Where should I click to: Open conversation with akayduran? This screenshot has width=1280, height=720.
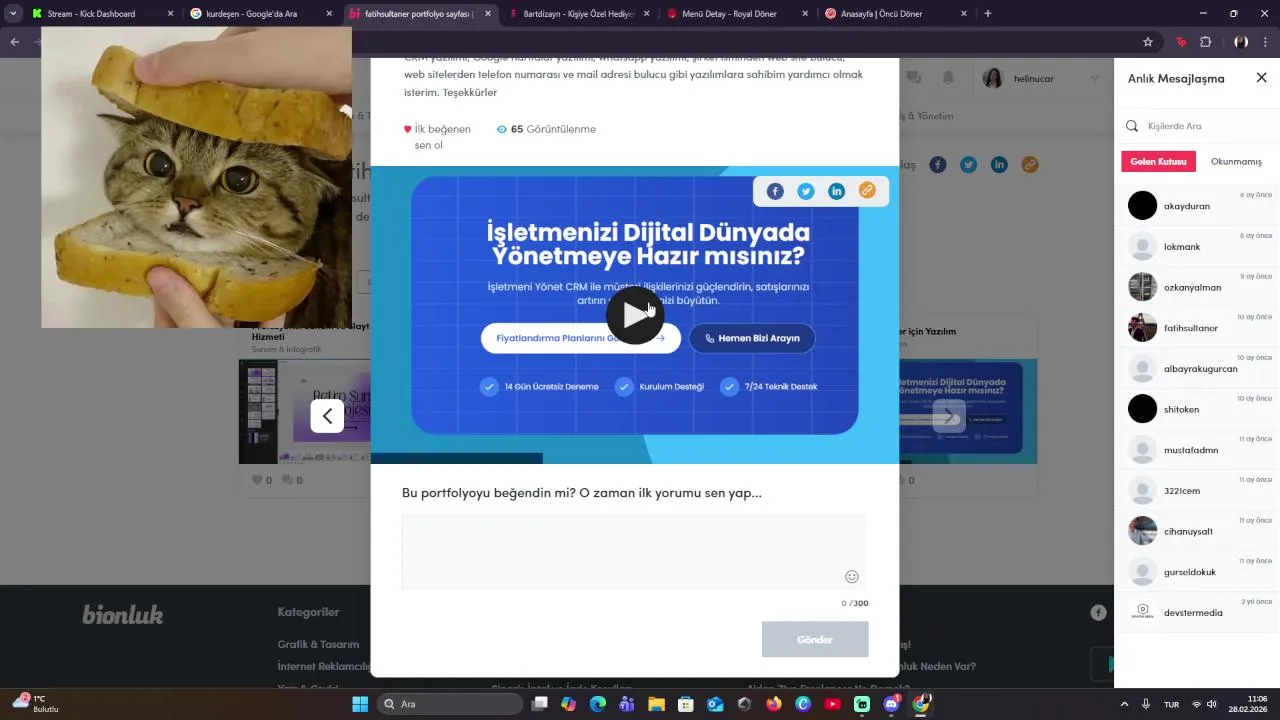click(1197, 206)
